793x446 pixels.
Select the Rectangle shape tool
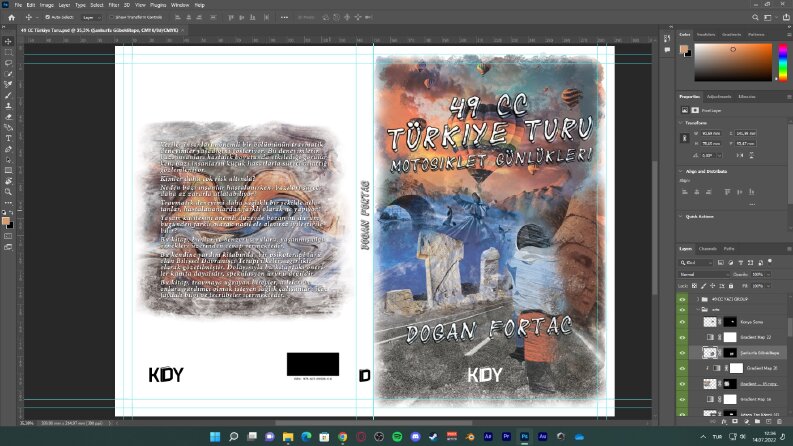pos(8,170)
